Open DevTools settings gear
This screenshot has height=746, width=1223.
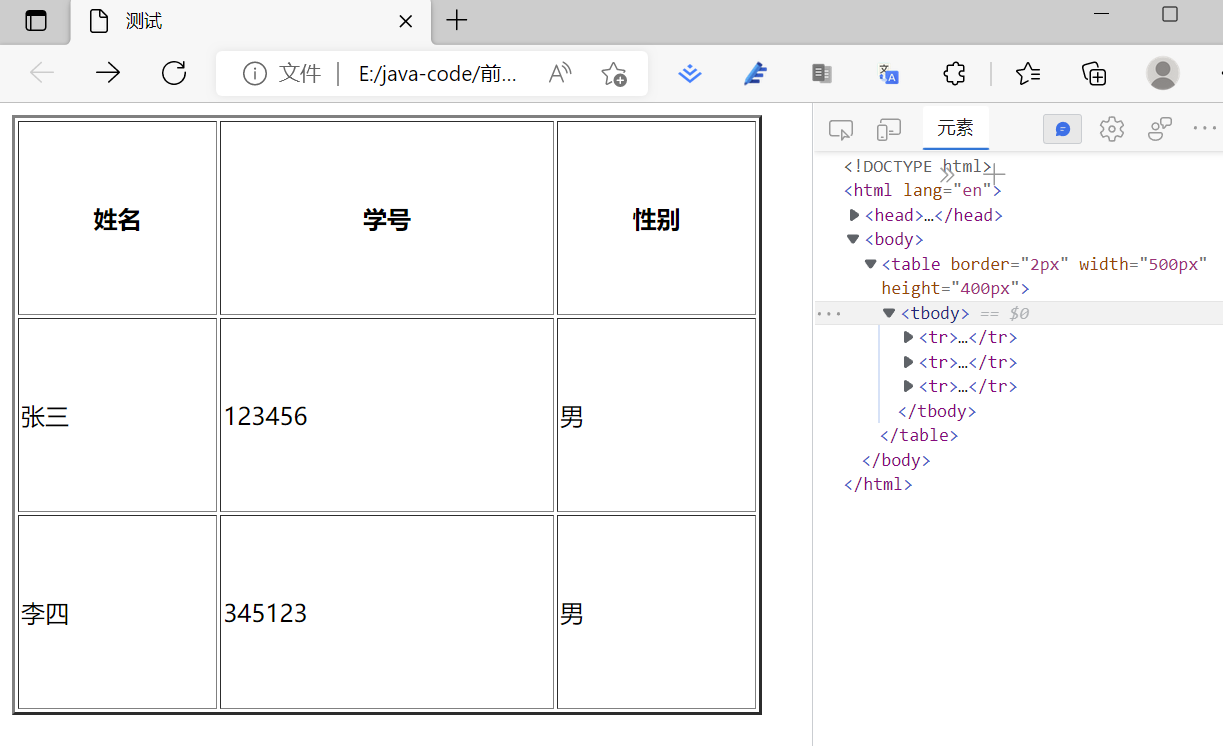1111,129
